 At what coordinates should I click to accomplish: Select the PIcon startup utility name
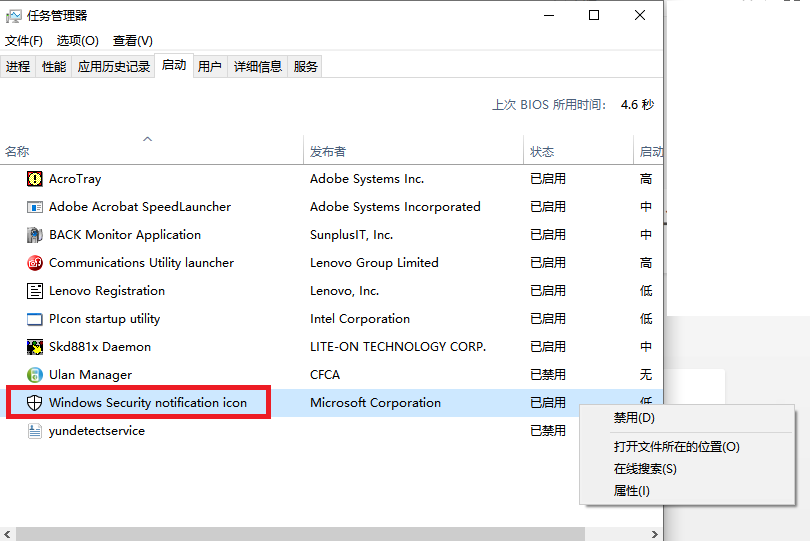(105, 319)
